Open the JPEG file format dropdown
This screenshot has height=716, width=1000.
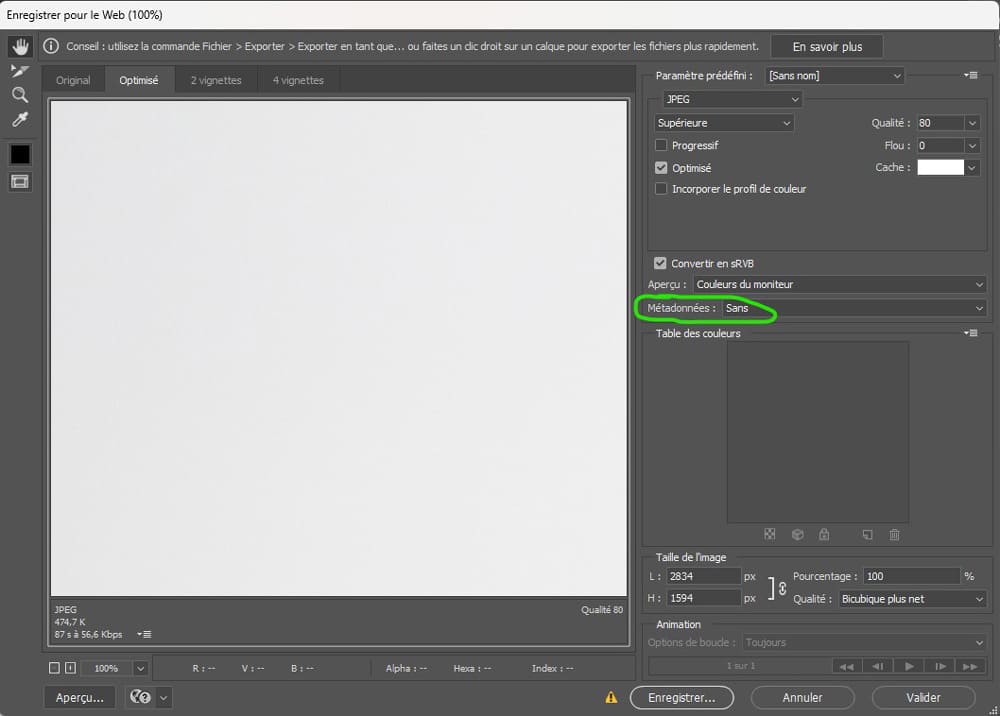[732, 100]
